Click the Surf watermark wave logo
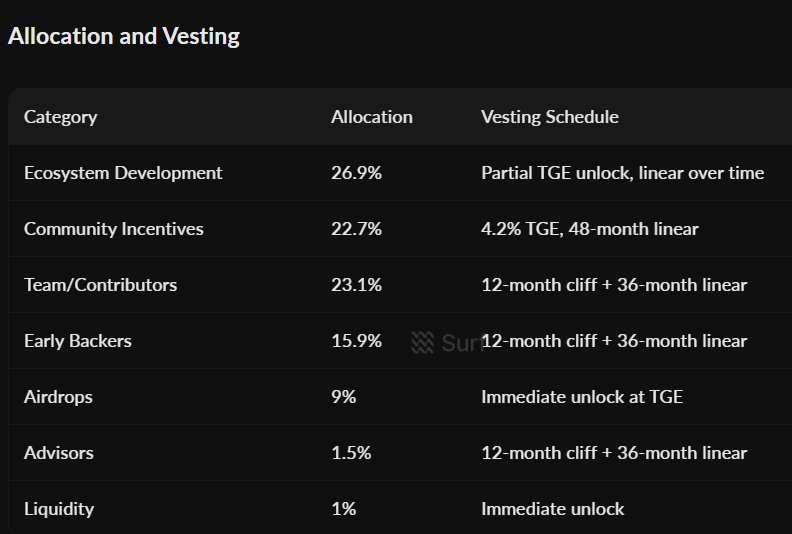 pos(423,343)
